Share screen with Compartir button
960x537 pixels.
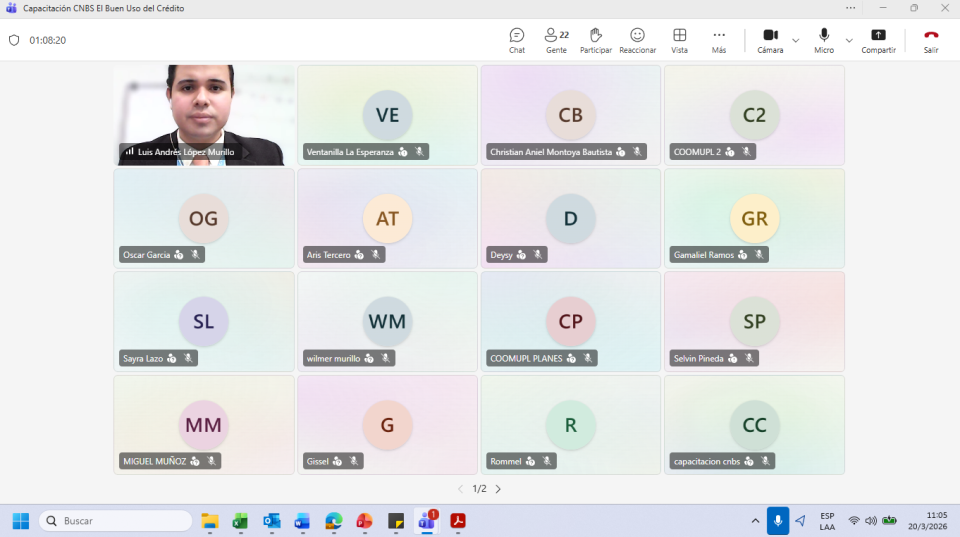click(x=878, y=40)
